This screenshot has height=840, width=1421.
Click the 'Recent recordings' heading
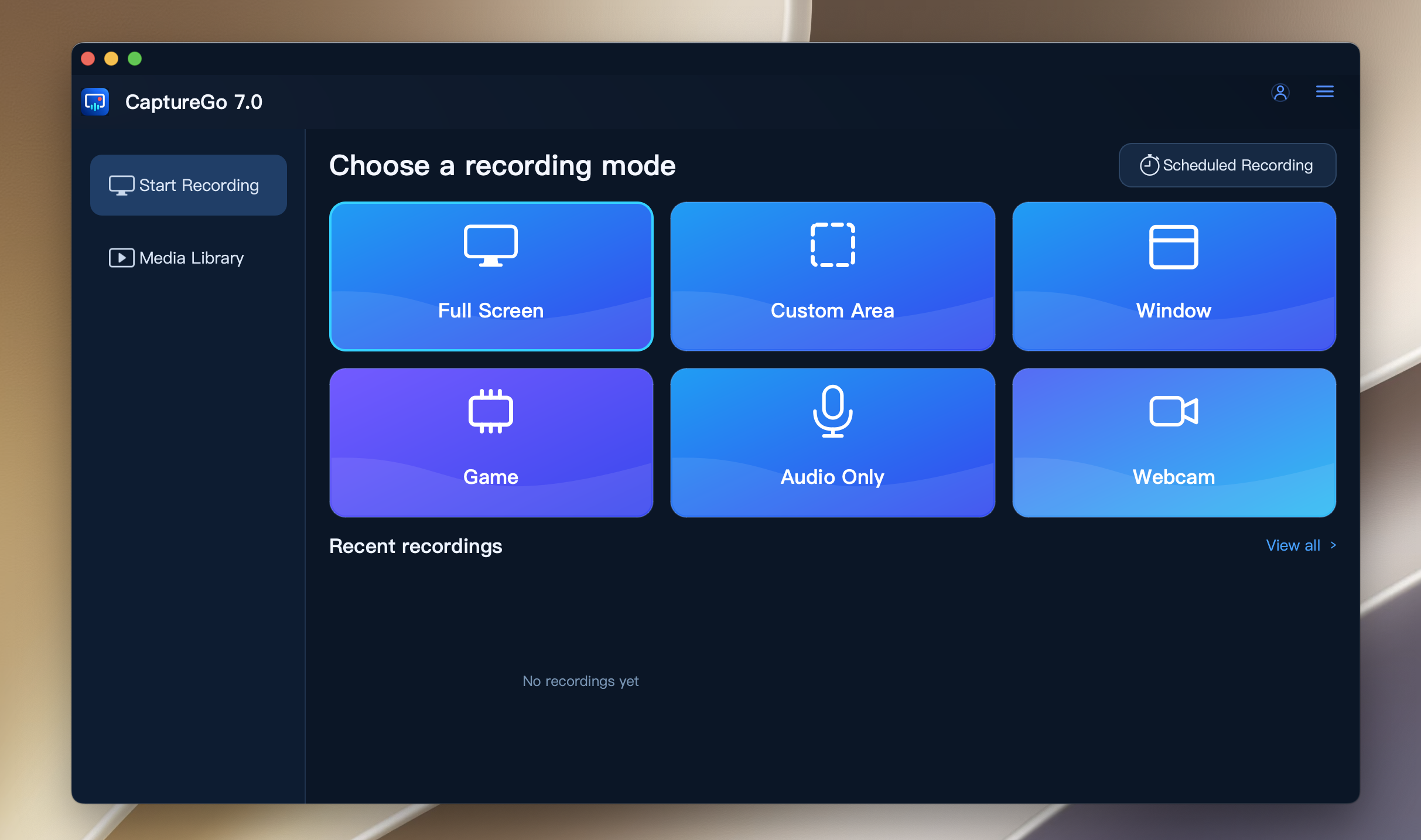point(415,546)
